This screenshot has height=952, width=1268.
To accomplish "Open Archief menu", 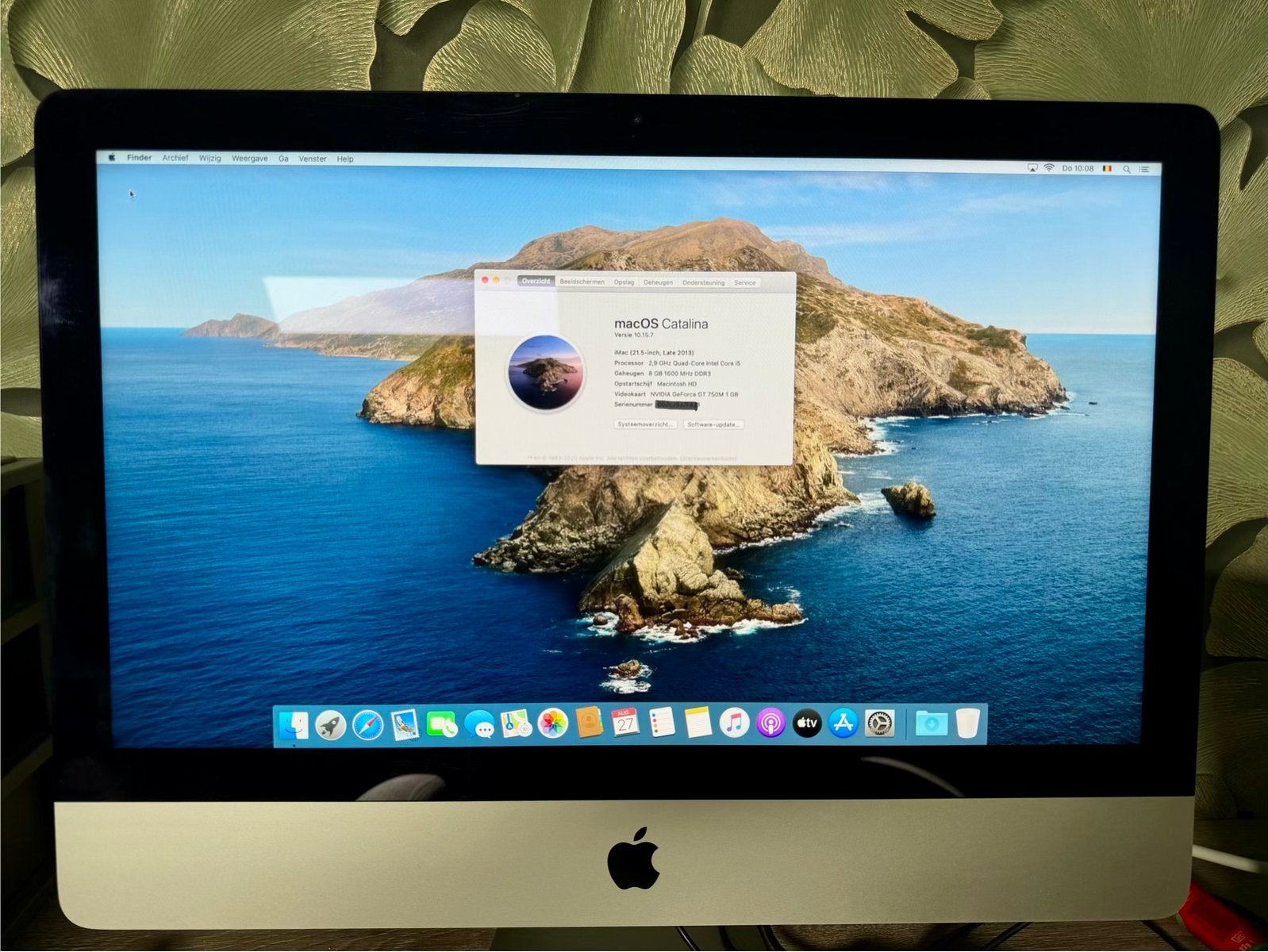I will [175, 158].
